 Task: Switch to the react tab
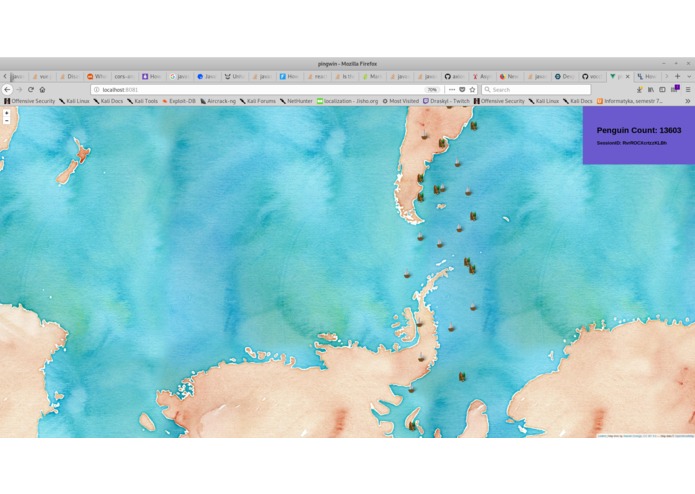point(317,76)
